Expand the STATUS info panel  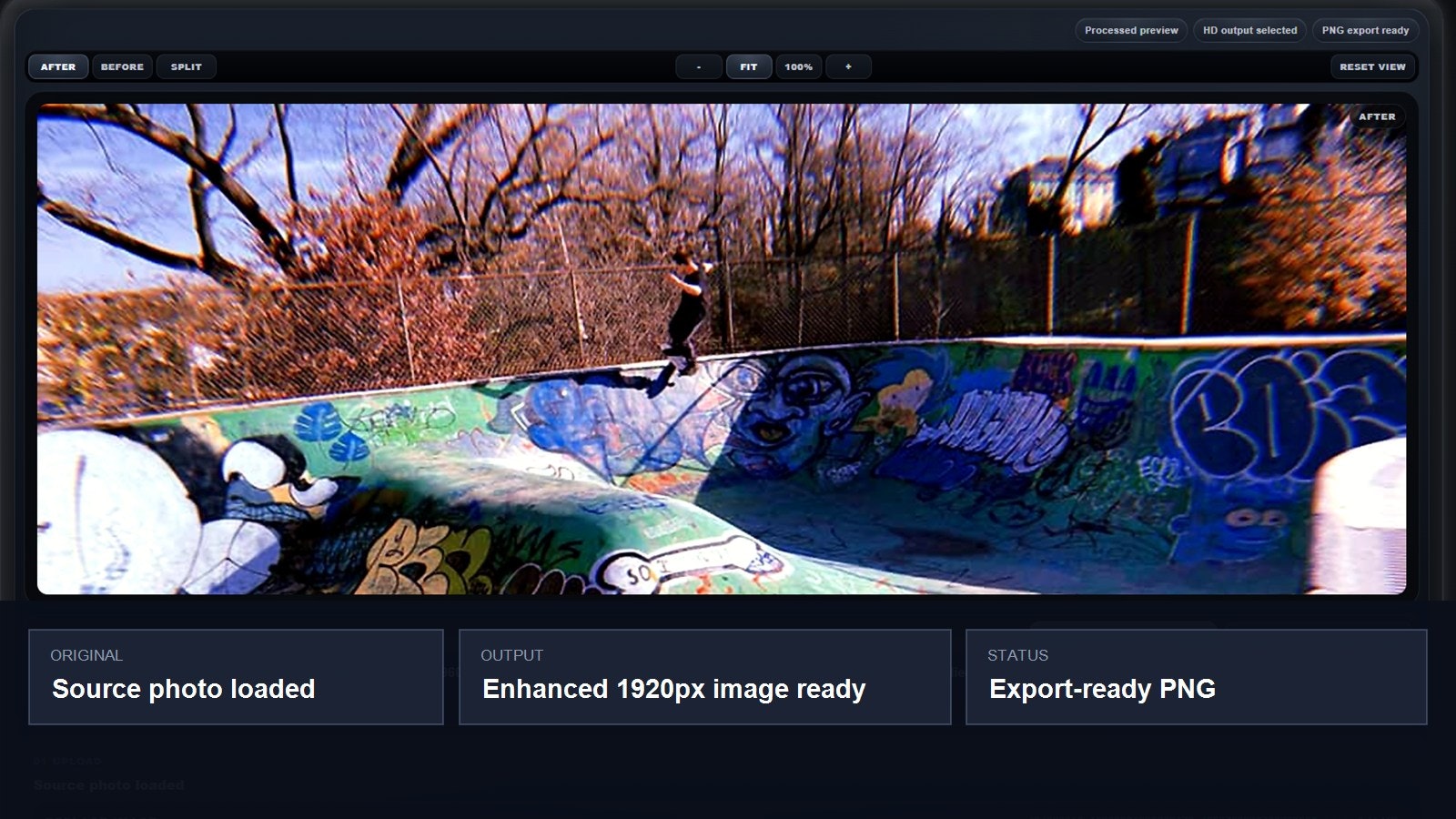coord(1196,678)
